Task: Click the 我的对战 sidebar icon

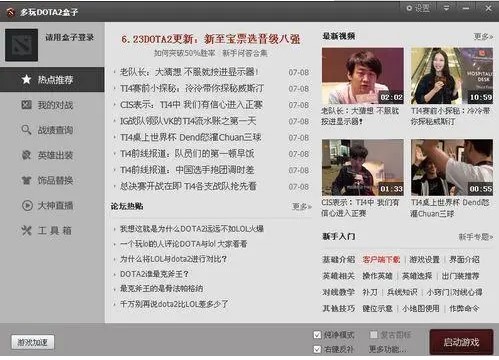Action: (x=26, y=105)
